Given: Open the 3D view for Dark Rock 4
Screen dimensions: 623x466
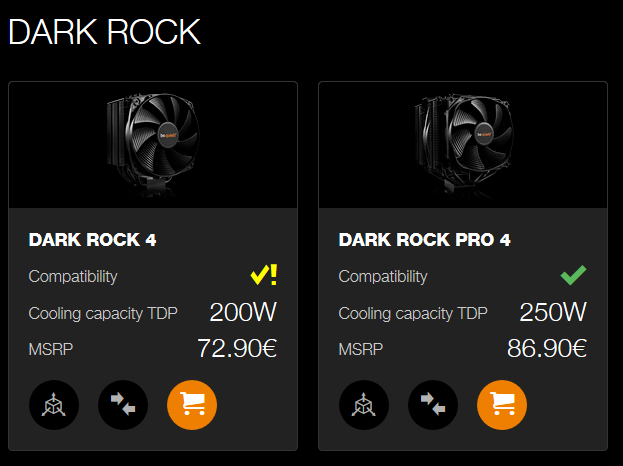Looking at the screenshot, I should [54, 405].
